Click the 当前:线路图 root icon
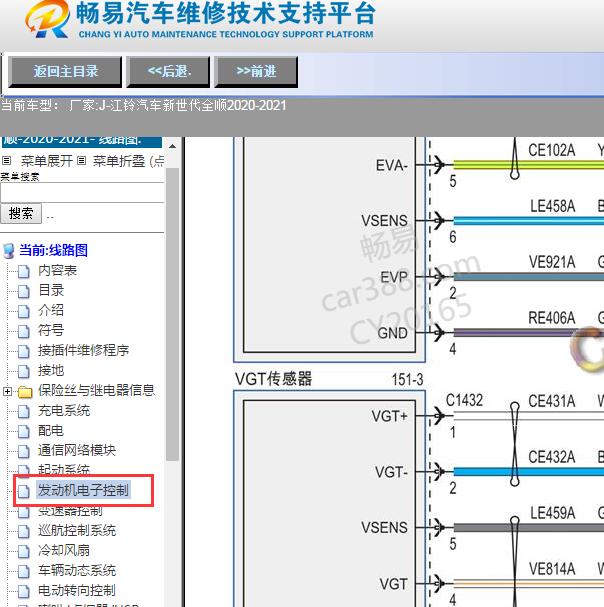The image size is (604, 607). pos(9,250)
